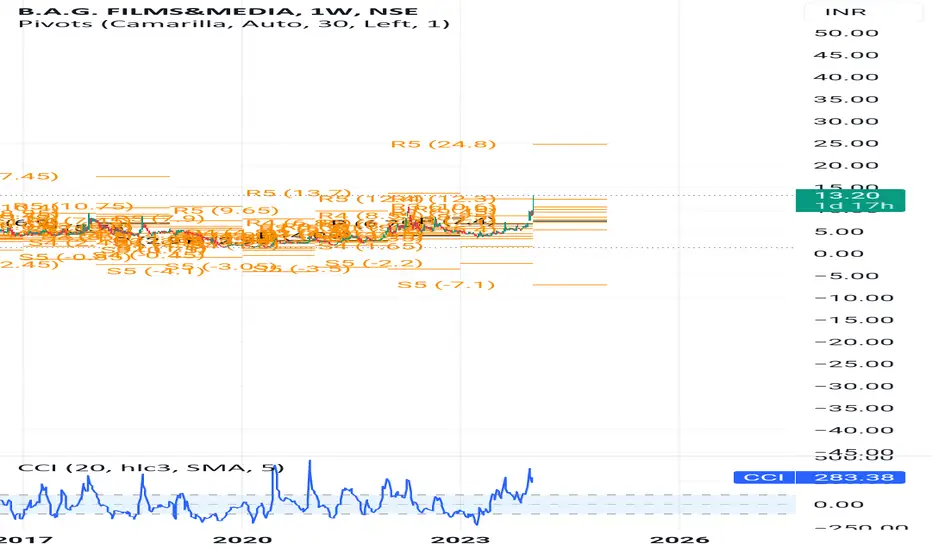Select the CCI (20, hlc3, SMA, 5) legend

coord(151,467)
